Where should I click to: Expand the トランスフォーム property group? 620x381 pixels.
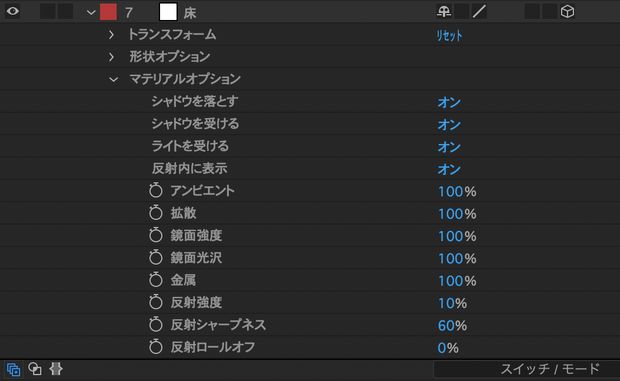click(x=112, y=35)
